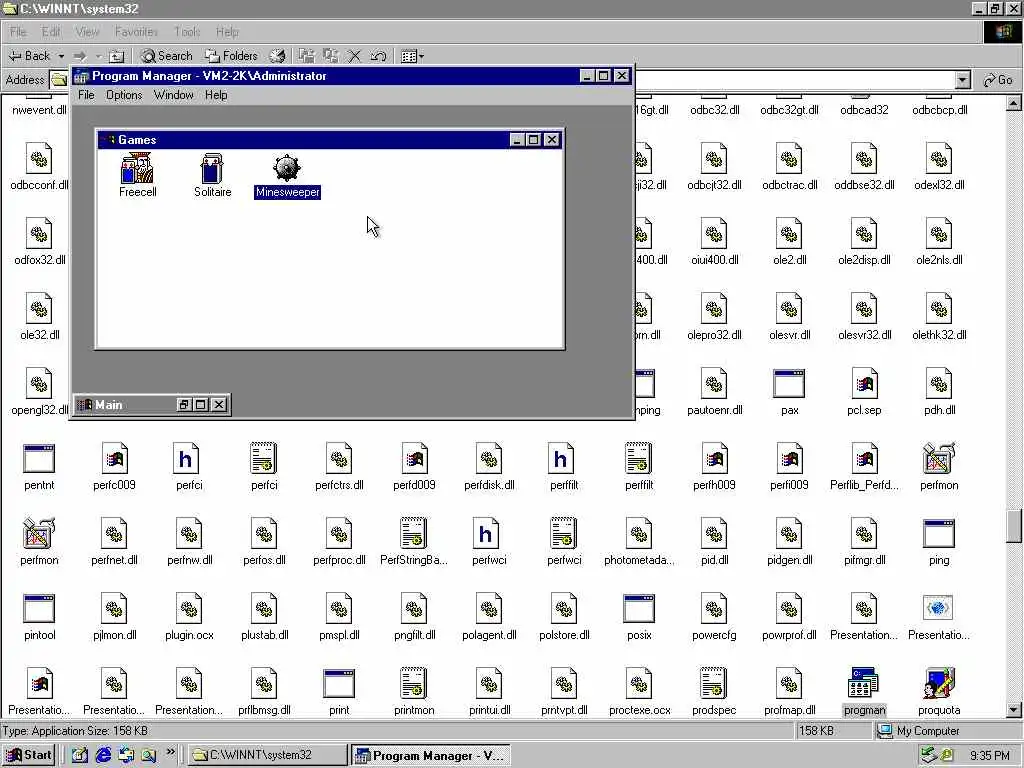
Task: Select the olepro32.dll file icon
Action: click(x=714, y=308)
